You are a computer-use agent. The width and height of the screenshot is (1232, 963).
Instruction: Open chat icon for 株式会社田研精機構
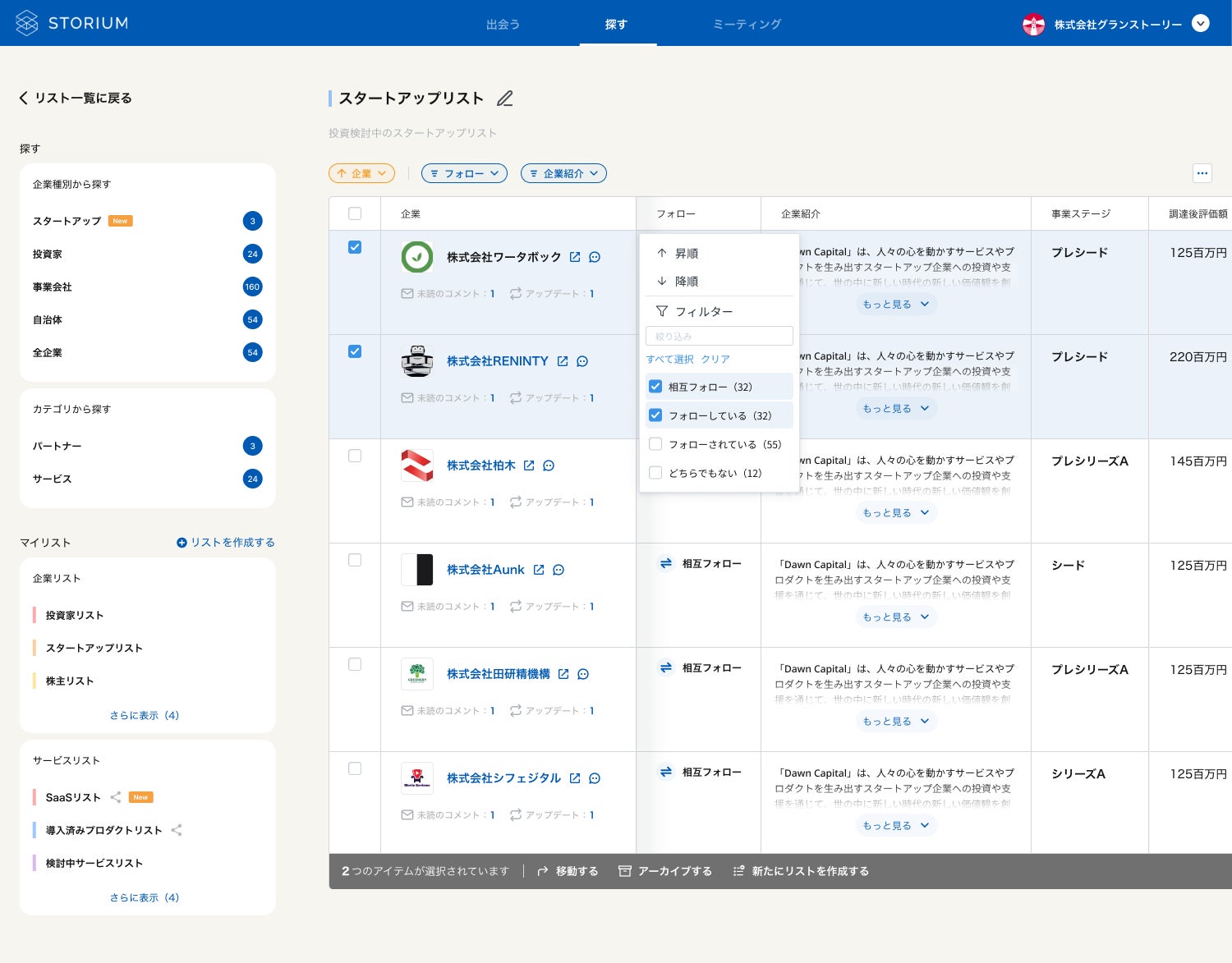pos(583,674)
